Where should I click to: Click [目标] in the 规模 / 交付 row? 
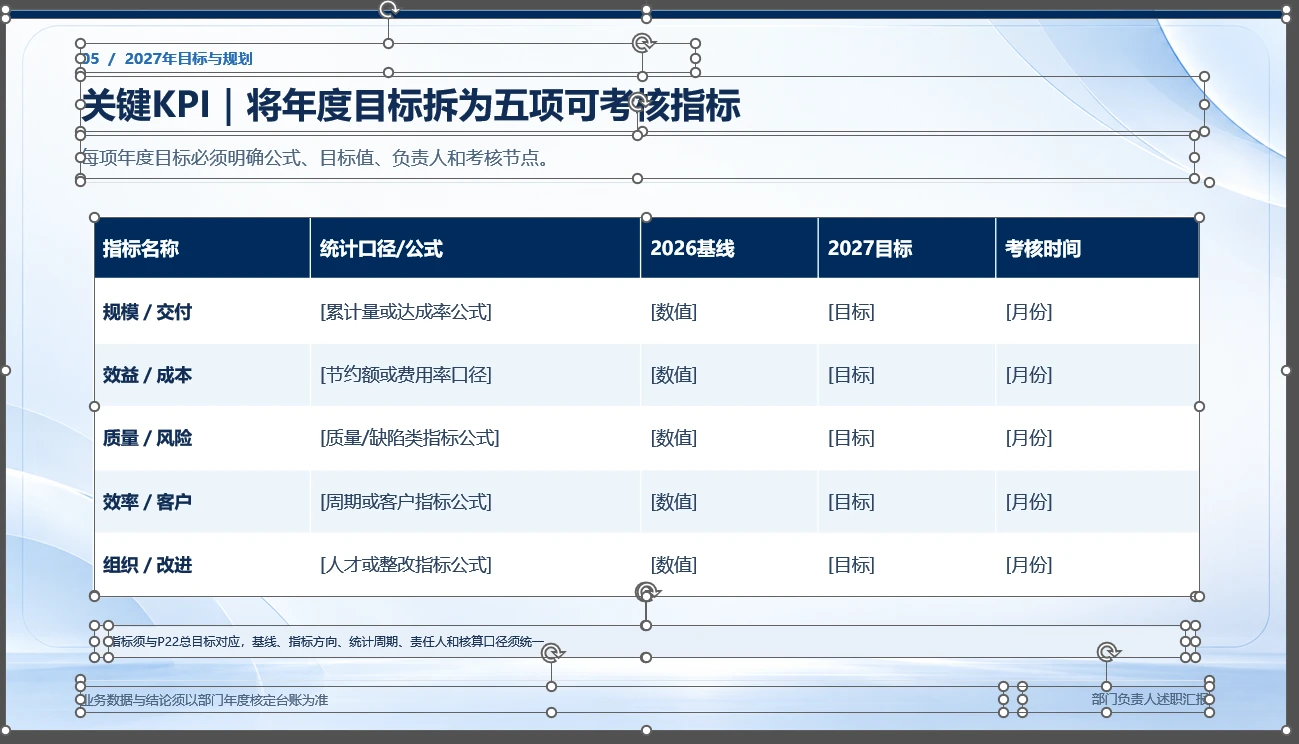[851, 312]
